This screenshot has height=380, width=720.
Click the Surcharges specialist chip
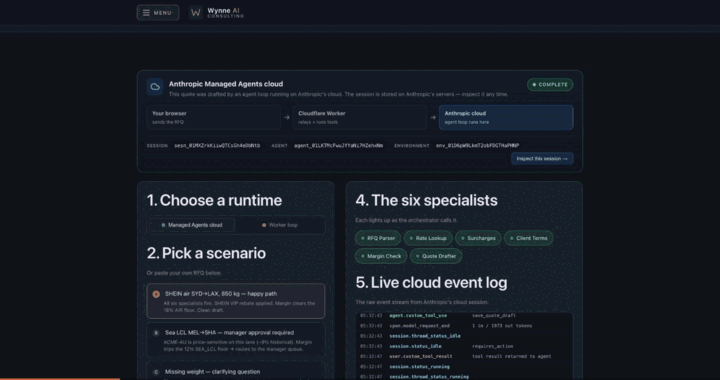coord(478,238)
